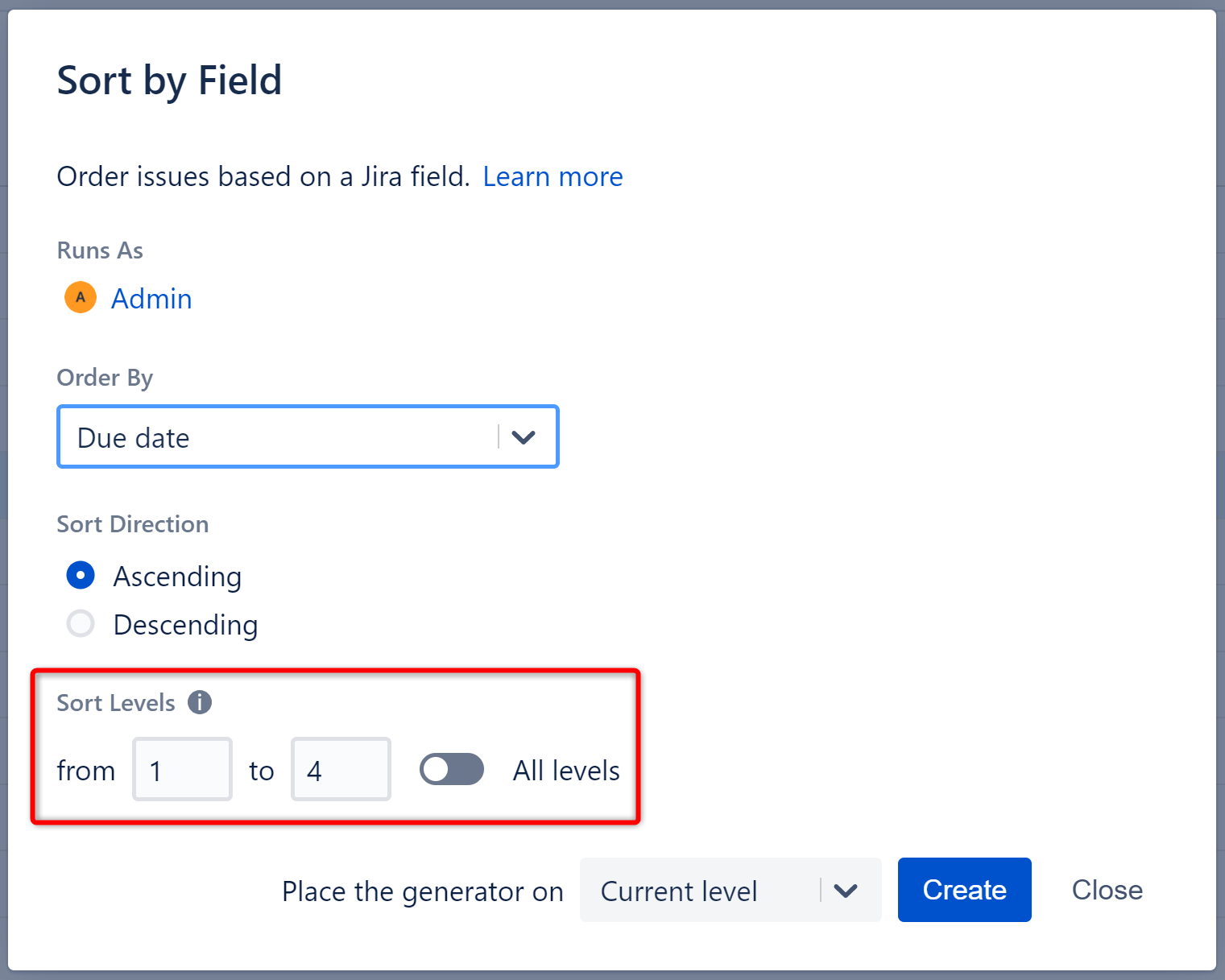The image size is (1225, 980).
Task: Focus the "from" sort level input
Action: pyautogui.click(x=183, y=770)
